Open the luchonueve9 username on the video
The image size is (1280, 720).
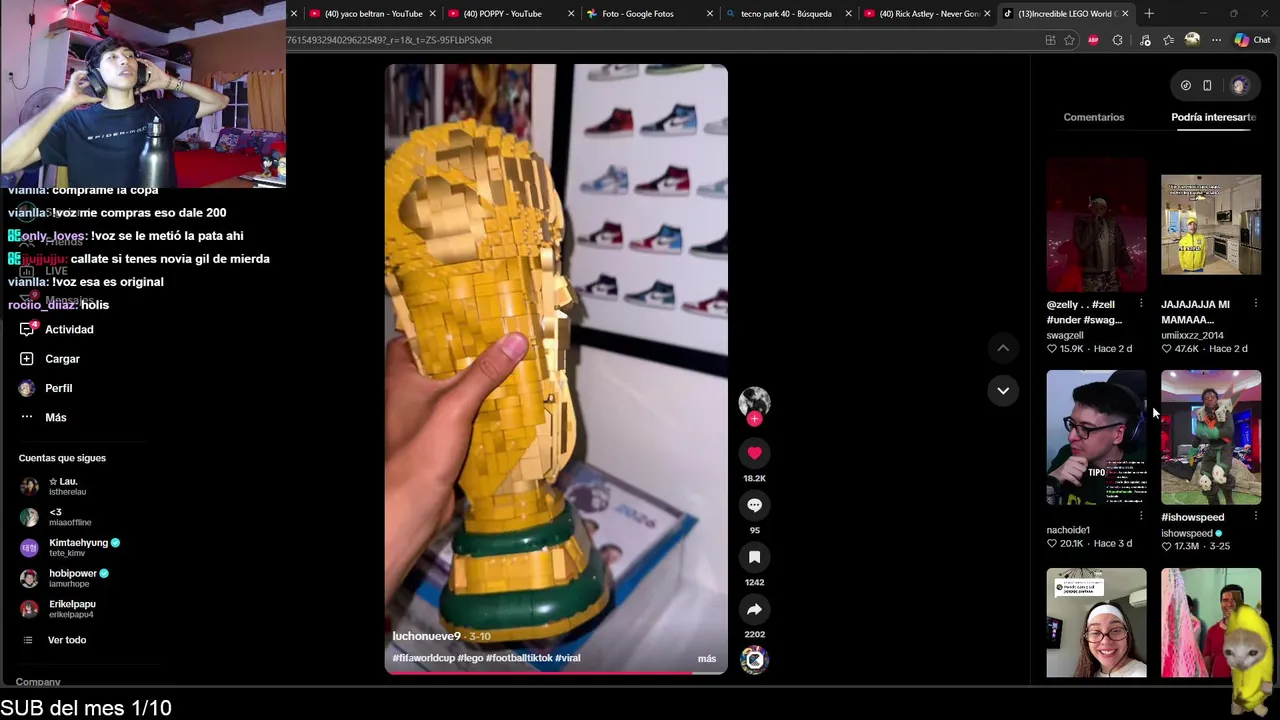pos(426,636)
